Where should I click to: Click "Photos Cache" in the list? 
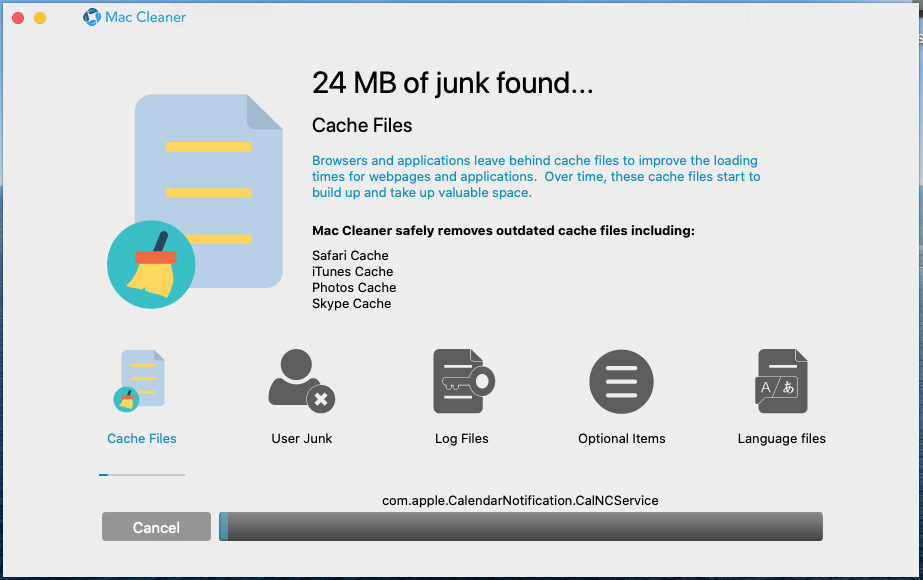coord(354,287)
